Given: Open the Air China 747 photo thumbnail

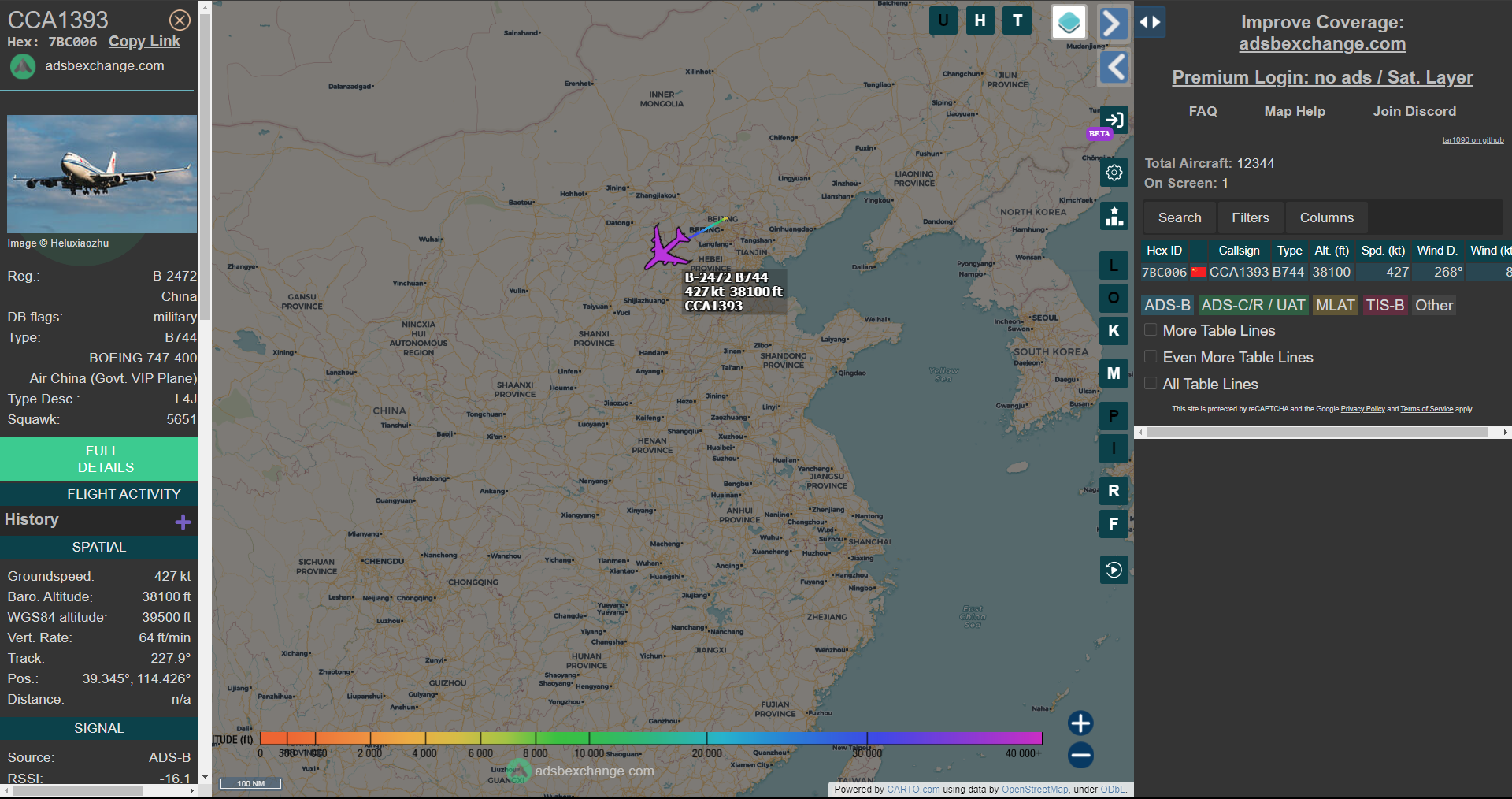Looking at the screenshot, I should [102, 173].
